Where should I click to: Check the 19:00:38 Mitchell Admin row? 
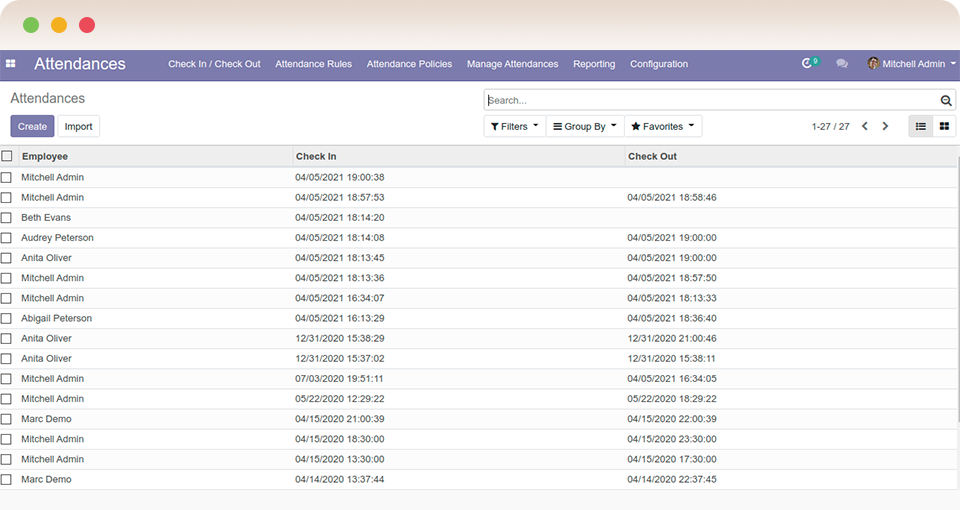[6, 178]
